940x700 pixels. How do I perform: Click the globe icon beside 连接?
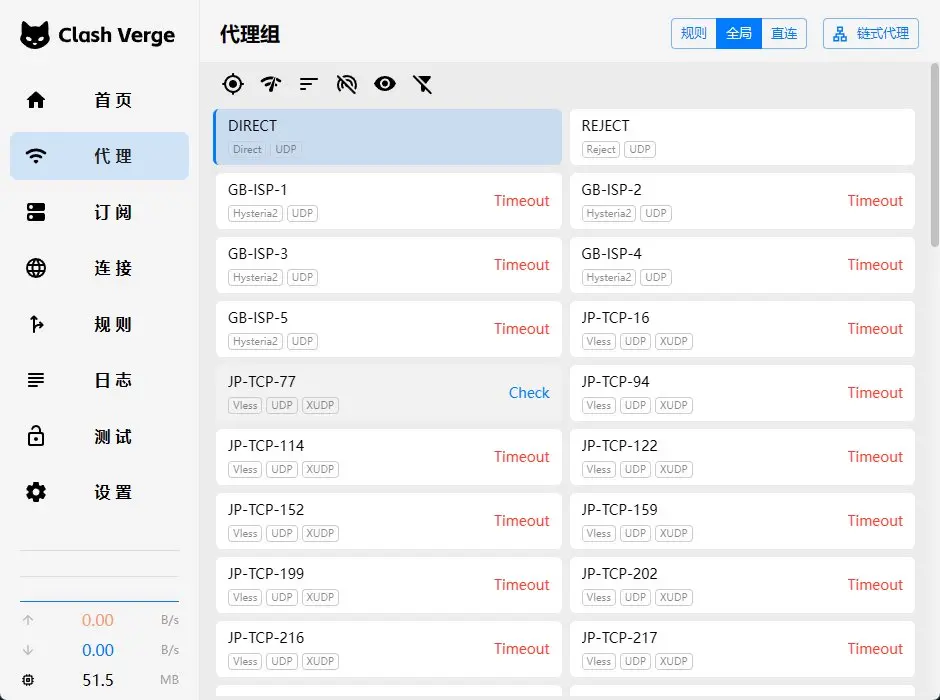point(36,268)
